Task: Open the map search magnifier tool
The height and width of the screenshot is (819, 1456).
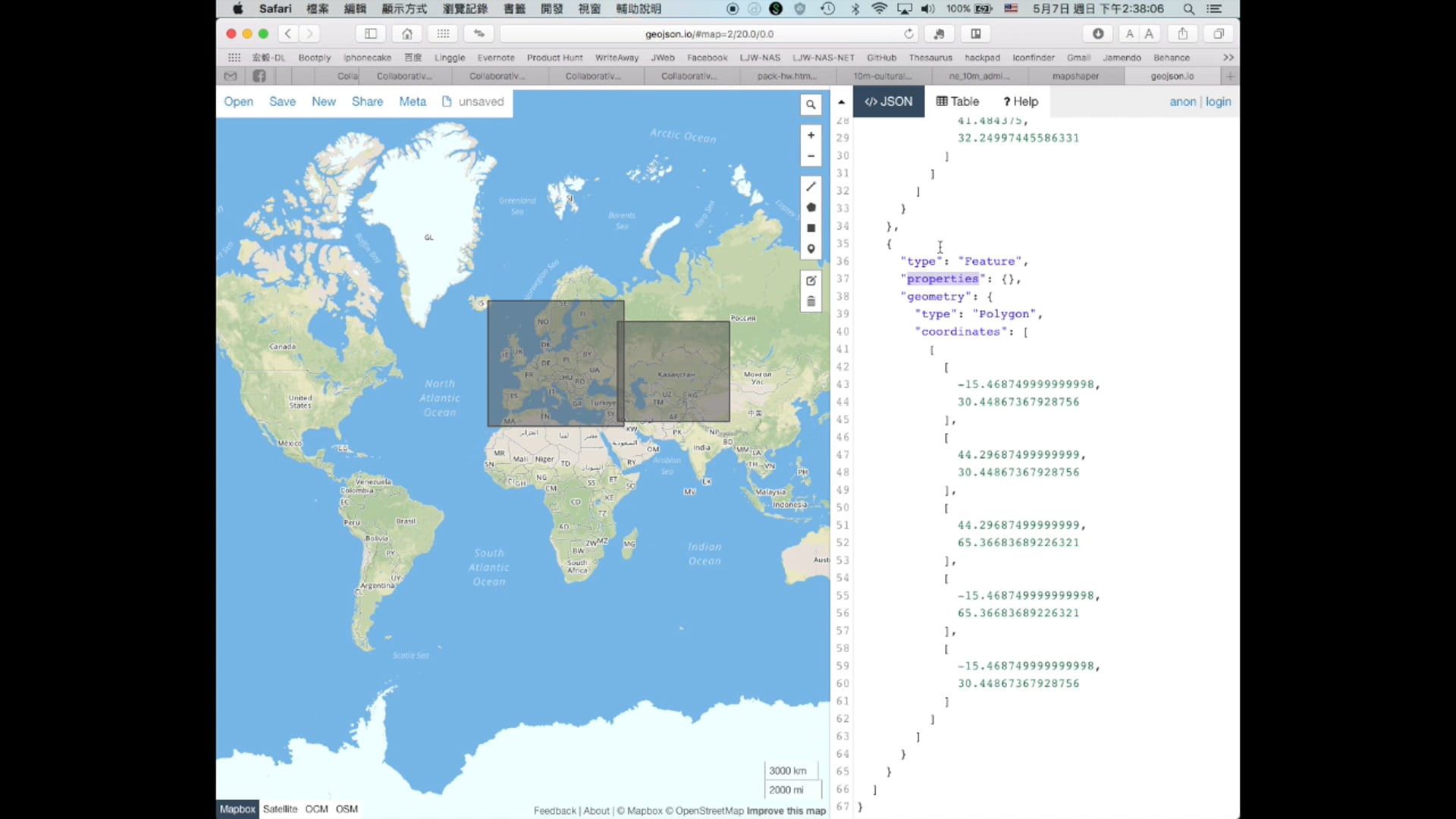Action: click(811, 104)
